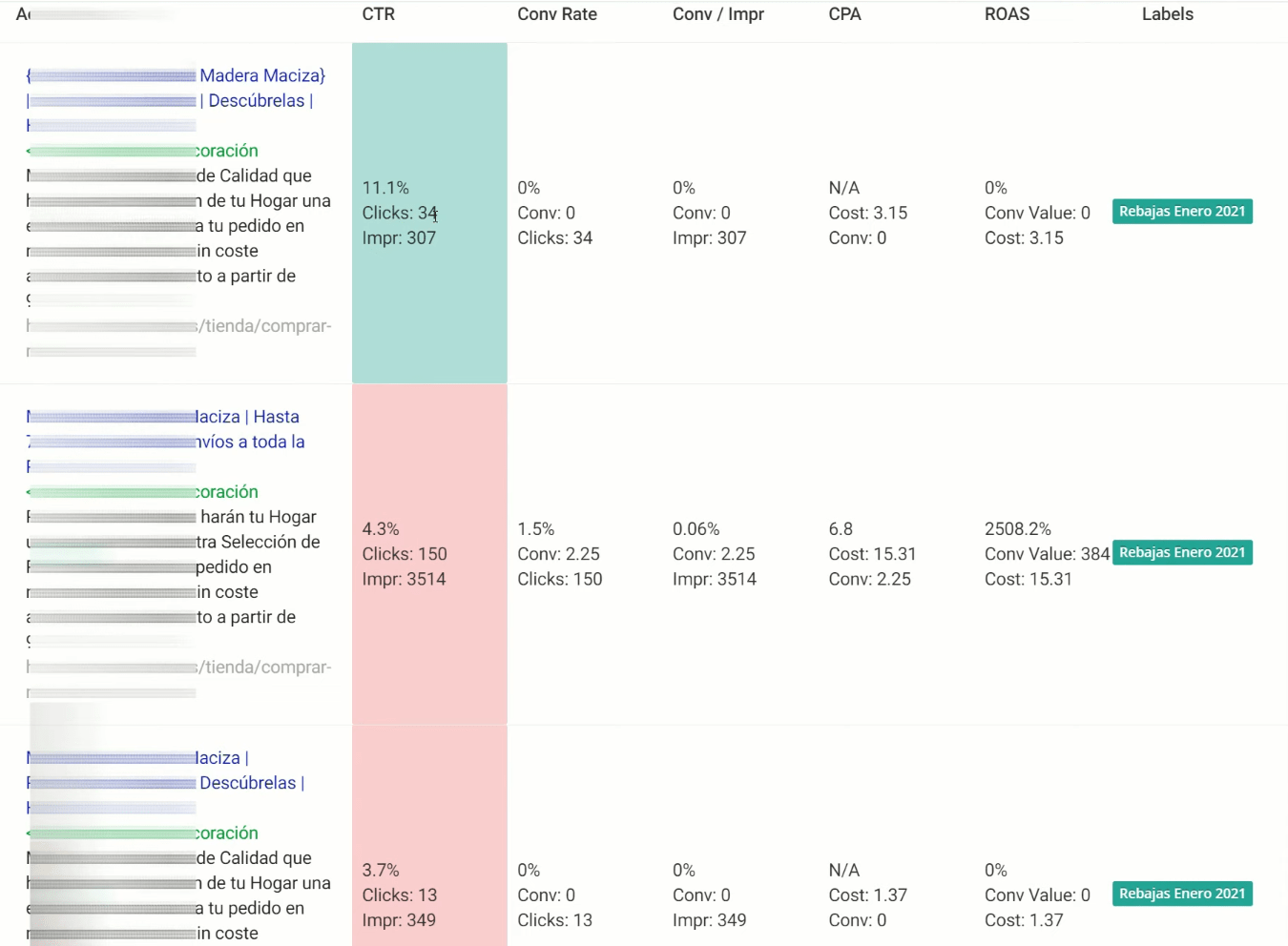Screen dimensions: 1288x946
Task: Click the red CTR cell showing 3.7%
Action: click(x=429, y=835)
